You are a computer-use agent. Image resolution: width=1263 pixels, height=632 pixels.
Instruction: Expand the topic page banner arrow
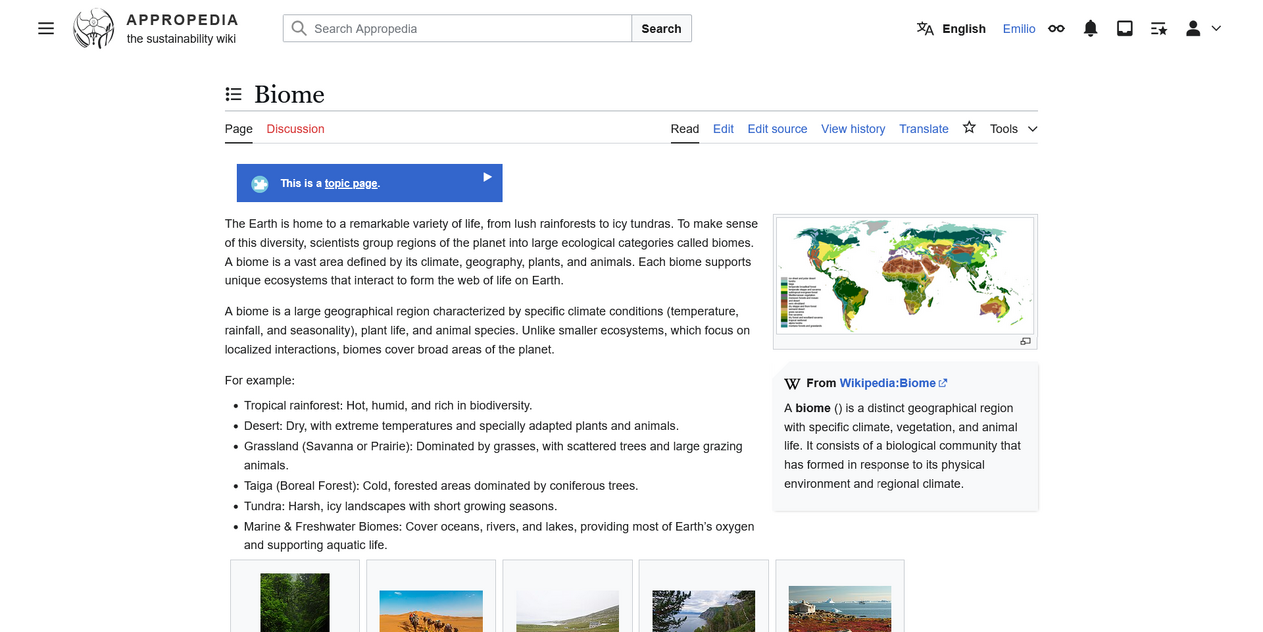[x=487, y=177]
